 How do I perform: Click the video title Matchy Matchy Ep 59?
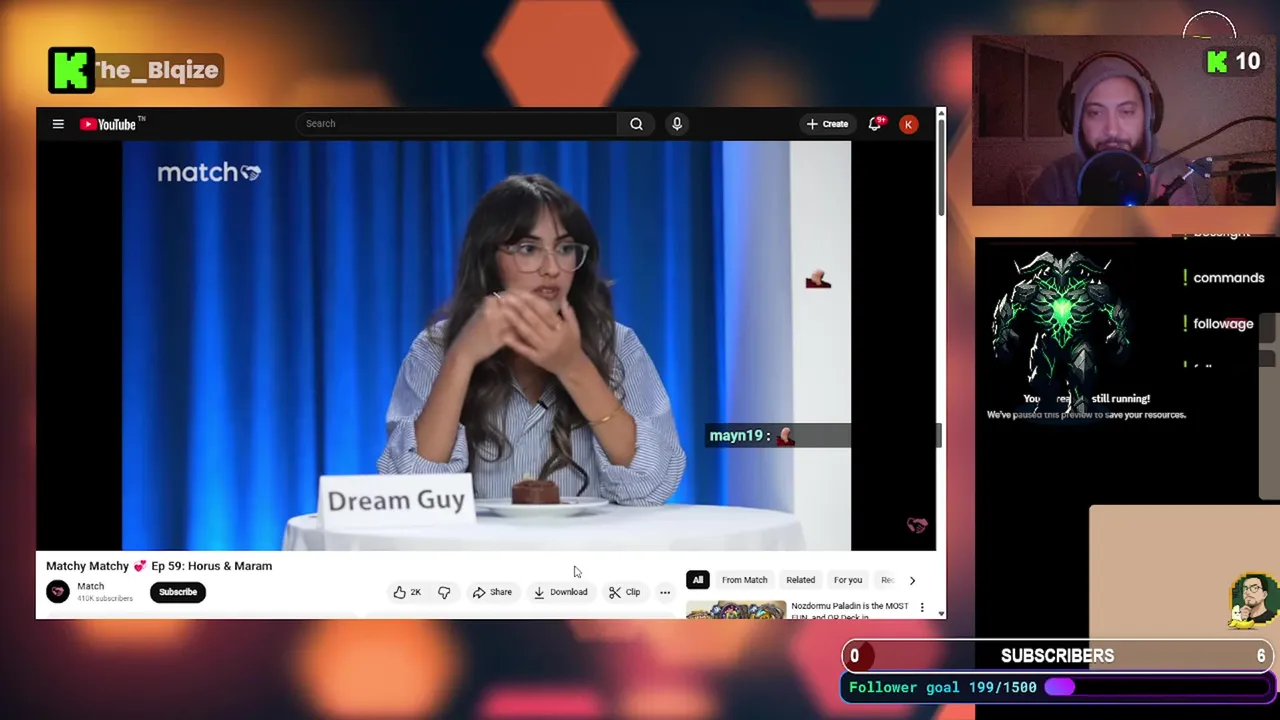[159, 566]
